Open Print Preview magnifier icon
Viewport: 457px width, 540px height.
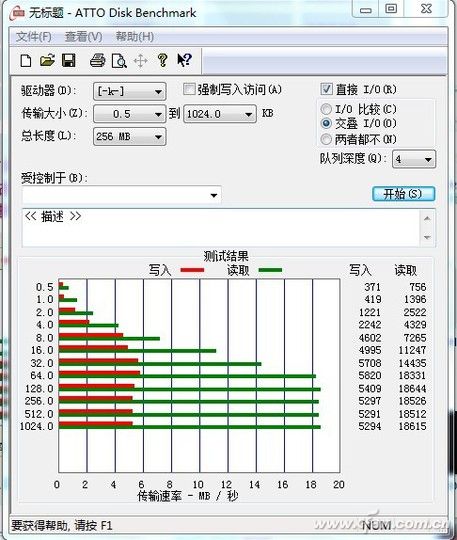pyautogui.click(x=119, y=61)
